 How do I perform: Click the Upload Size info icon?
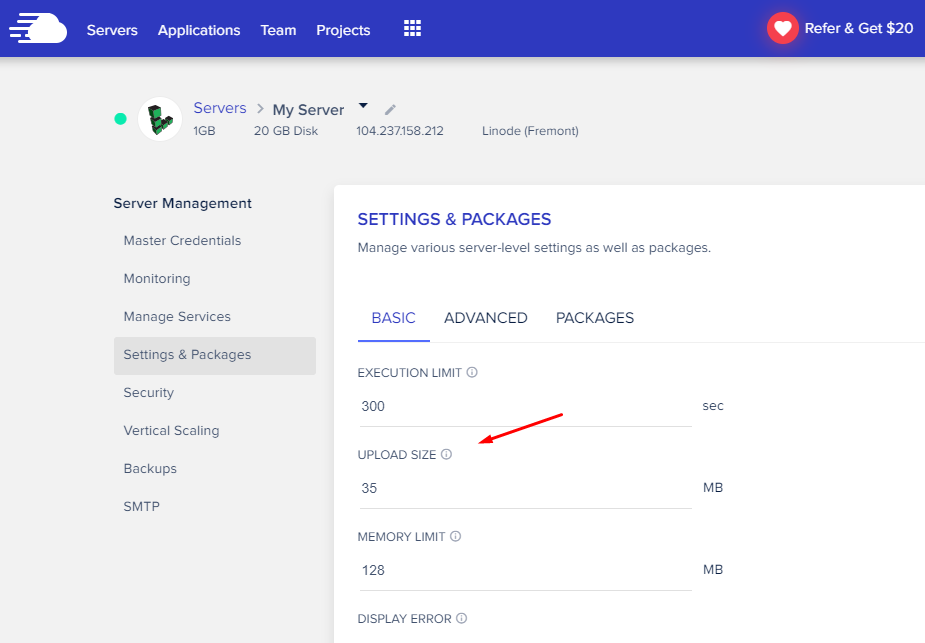pos(447,454)
